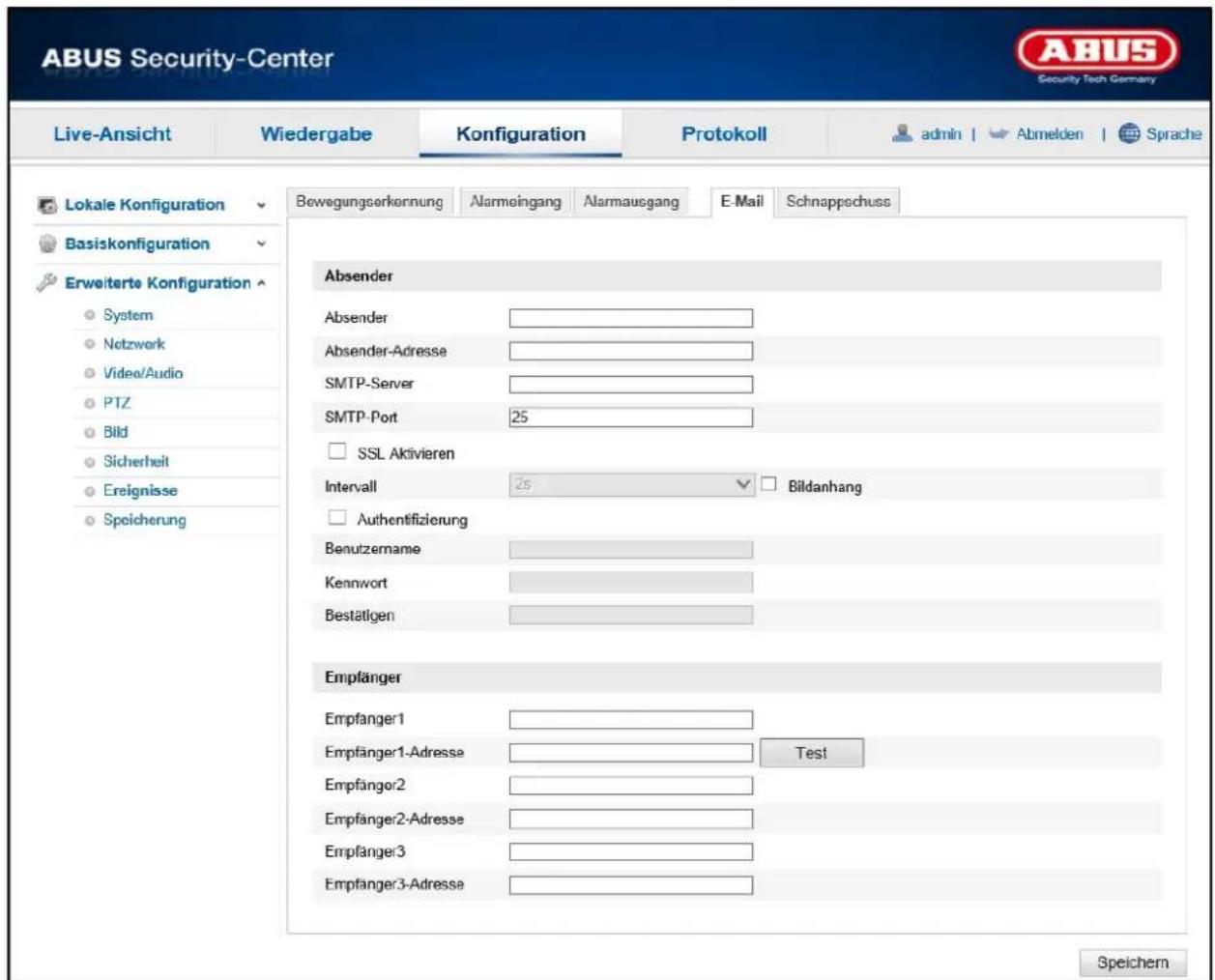Click the Empfänger3-Adresse input field
Image resolution: width=1215 pixels, height=980 pixels.
click(631, 885)
